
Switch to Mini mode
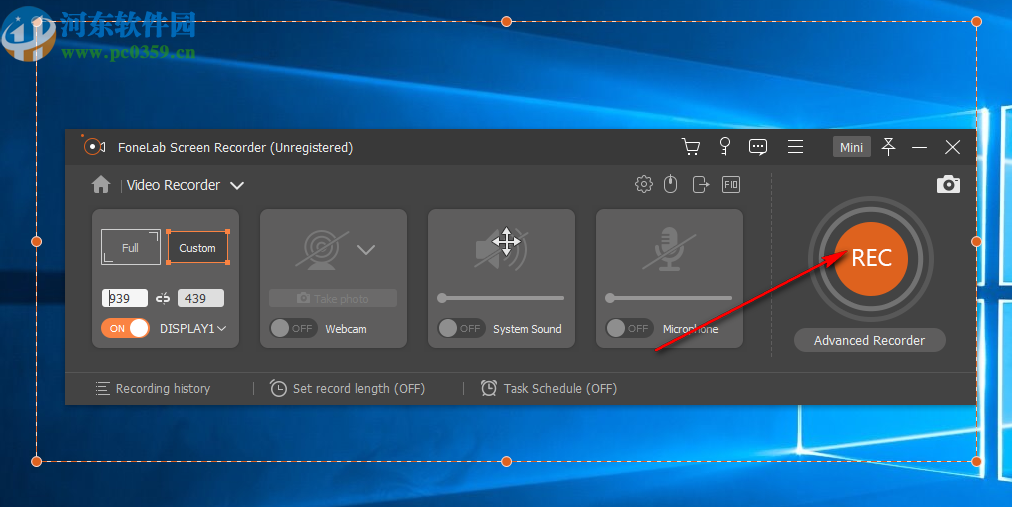coord(851,147)
